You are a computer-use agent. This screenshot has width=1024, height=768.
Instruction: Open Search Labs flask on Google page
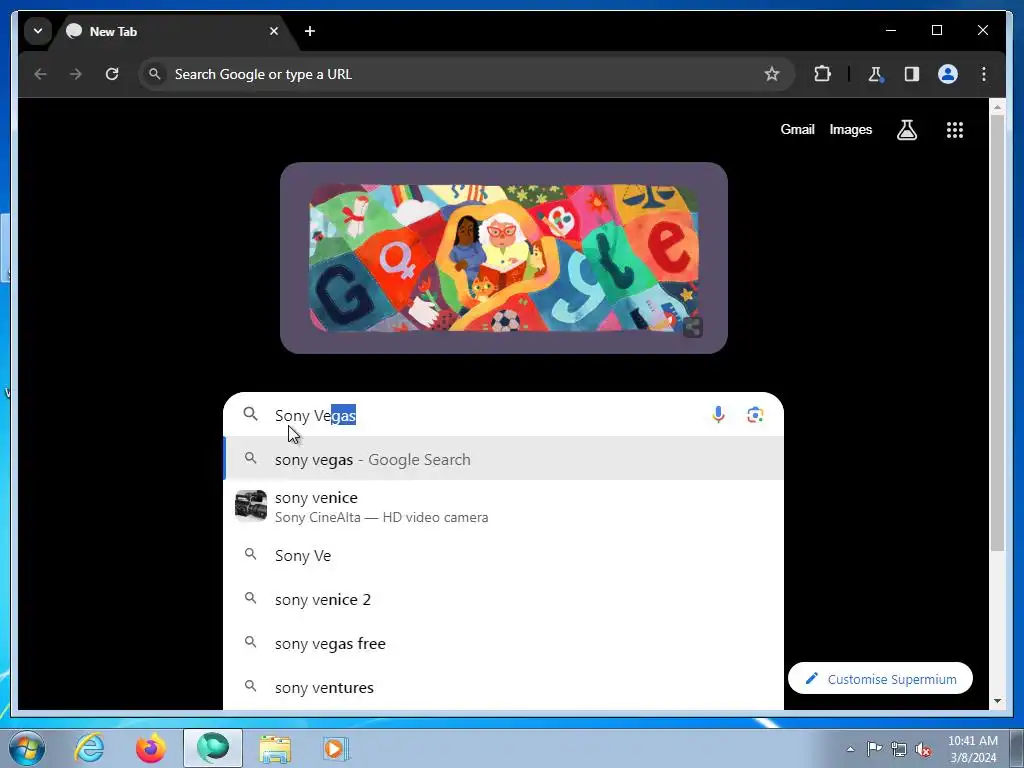tap(906, 130)
